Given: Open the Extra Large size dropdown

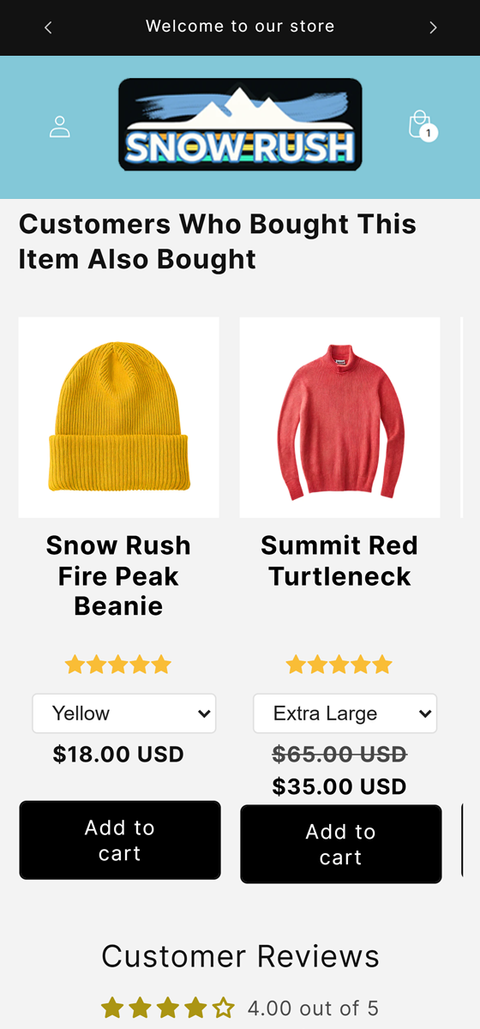Looking at the screenshot, I should coord(345,713).
